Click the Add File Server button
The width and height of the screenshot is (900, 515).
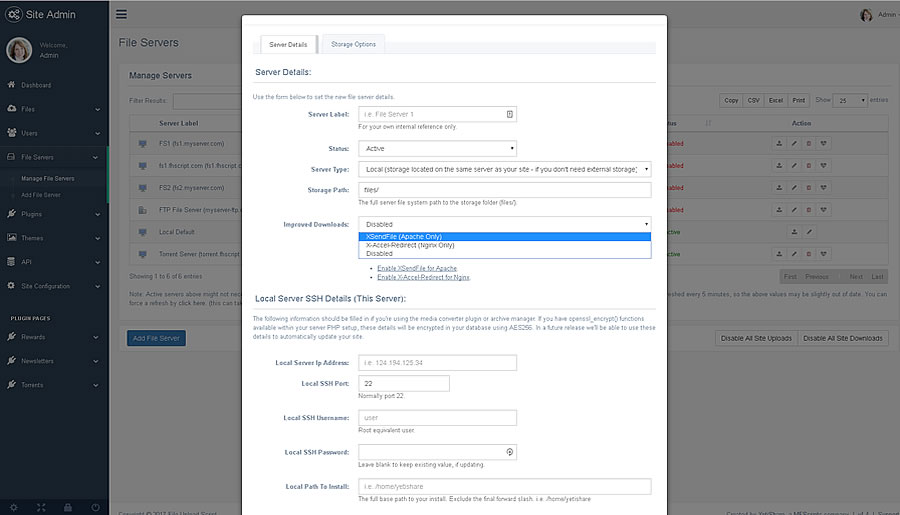(156, 338)
